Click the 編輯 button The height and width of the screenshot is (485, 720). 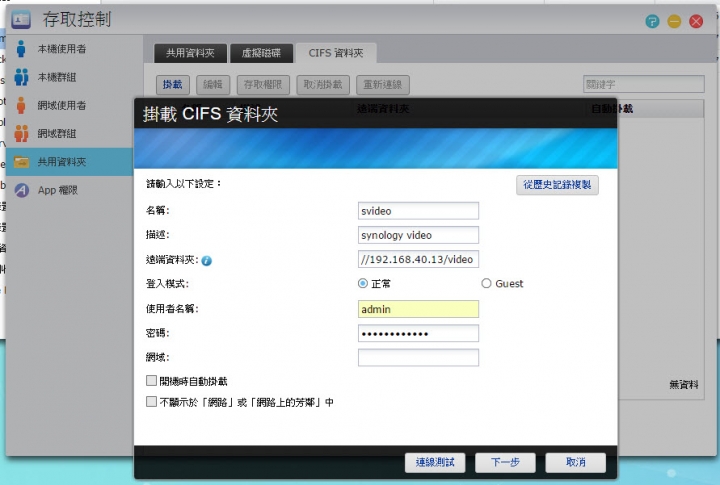(213, 85)
